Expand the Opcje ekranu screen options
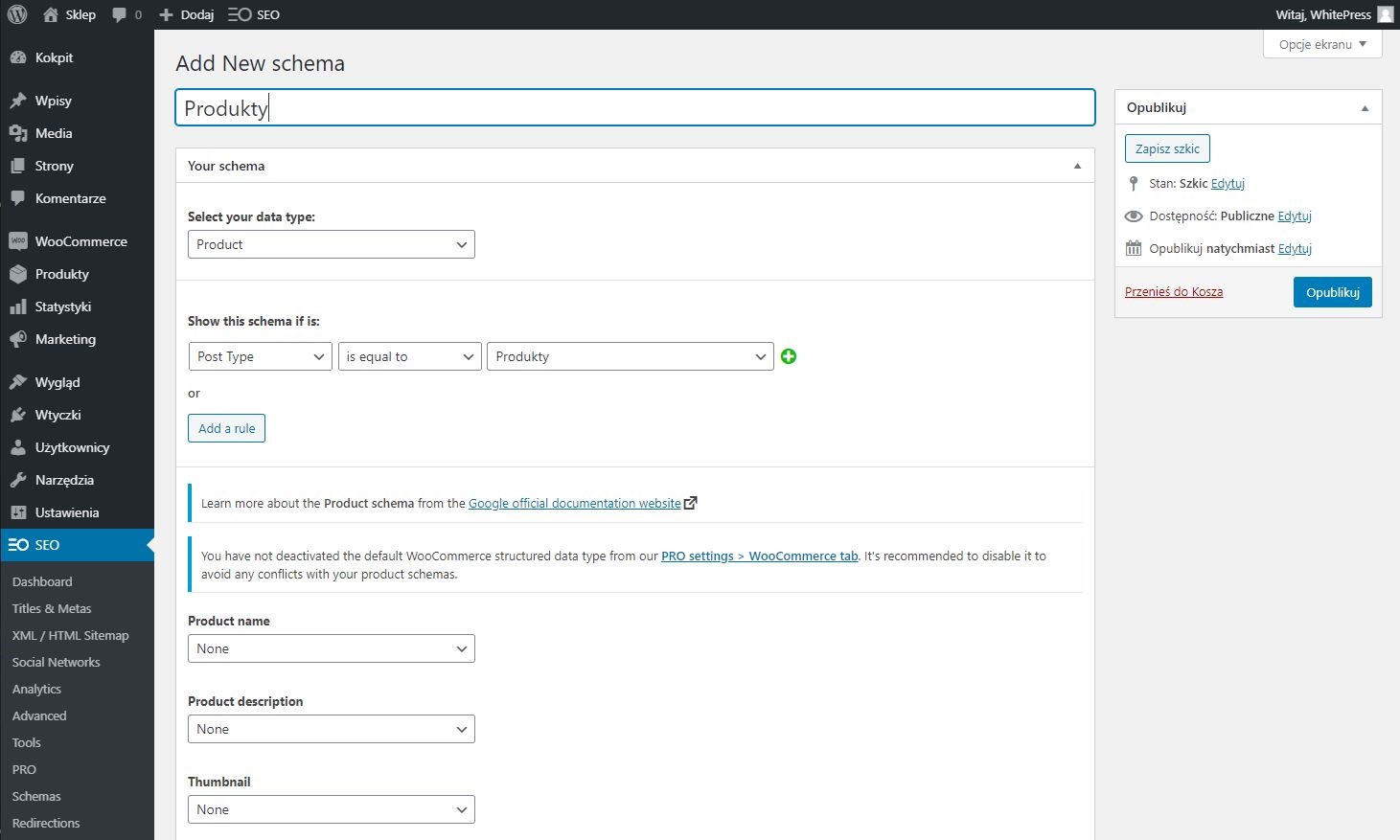1400x840 pixels. point(1322,44)
